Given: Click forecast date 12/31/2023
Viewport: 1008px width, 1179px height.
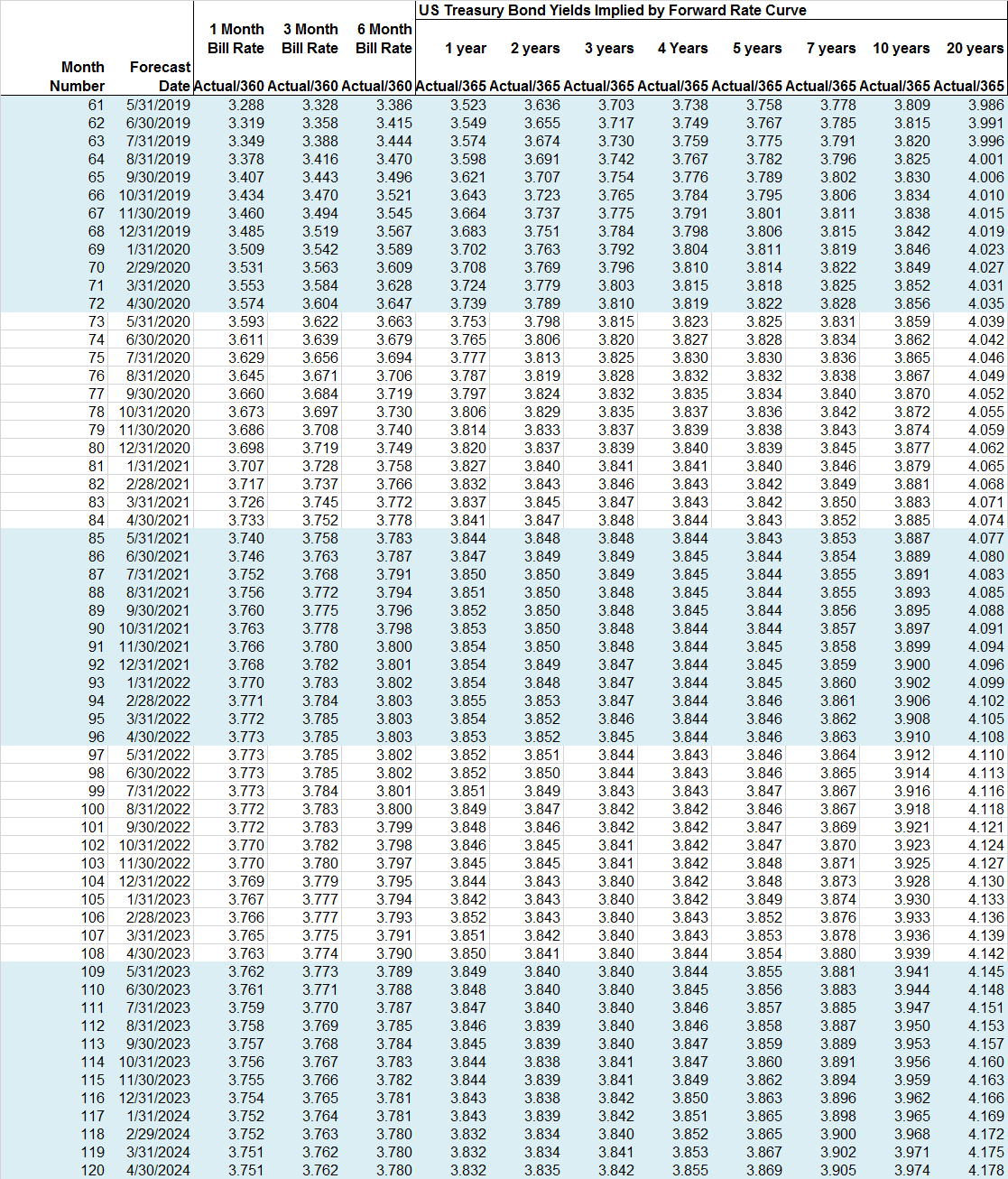Looking at the screenshot, I should pos(154,1098).
